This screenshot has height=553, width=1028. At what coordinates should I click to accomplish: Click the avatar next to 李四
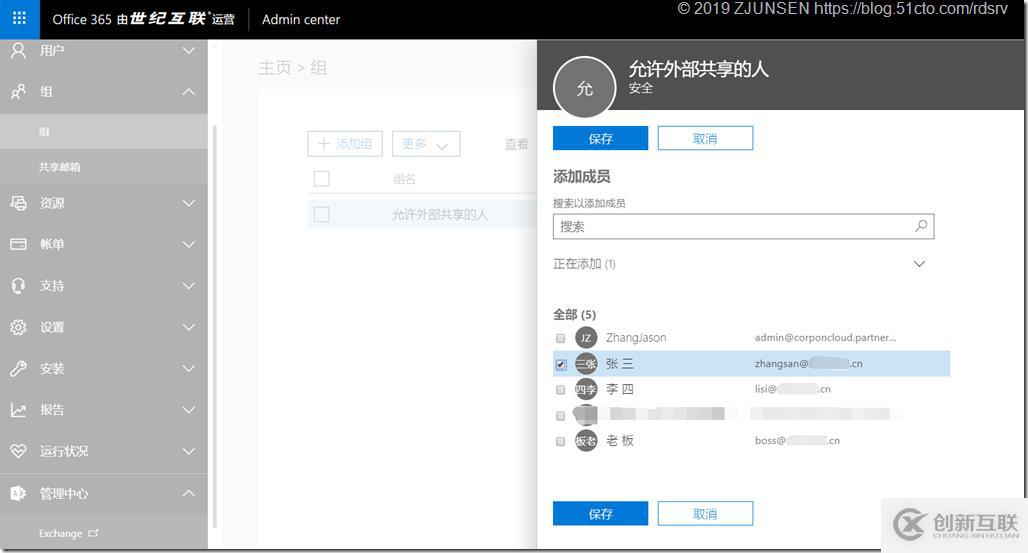tap(586, 389)
